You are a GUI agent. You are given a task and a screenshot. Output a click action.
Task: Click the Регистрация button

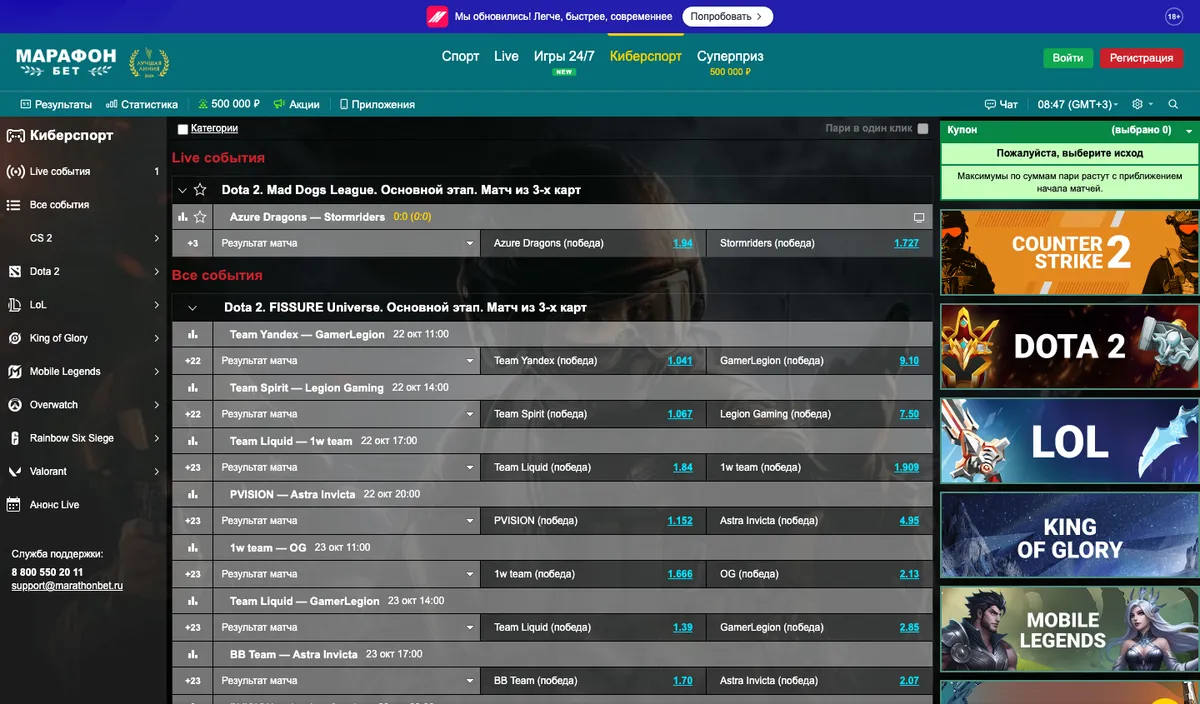(1141, 58)
